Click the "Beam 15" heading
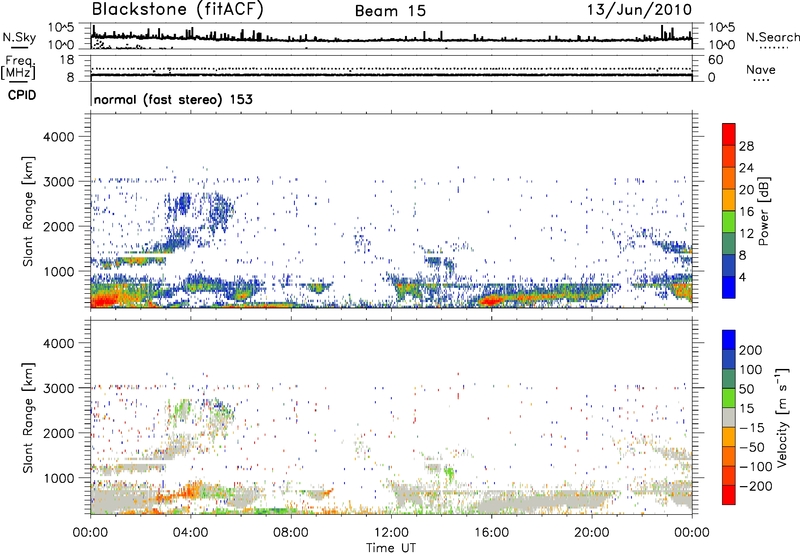The image size is (800, 554). tap(390, 11)
